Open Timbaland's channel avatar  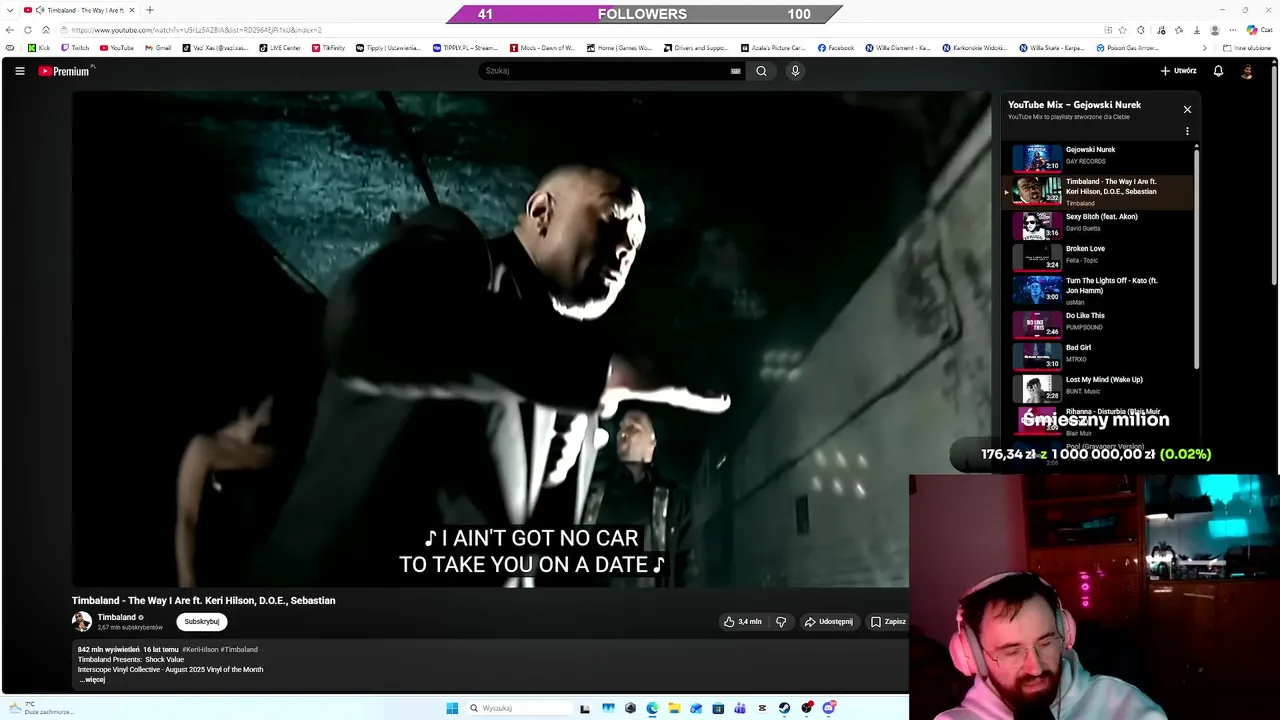(82, 621)
